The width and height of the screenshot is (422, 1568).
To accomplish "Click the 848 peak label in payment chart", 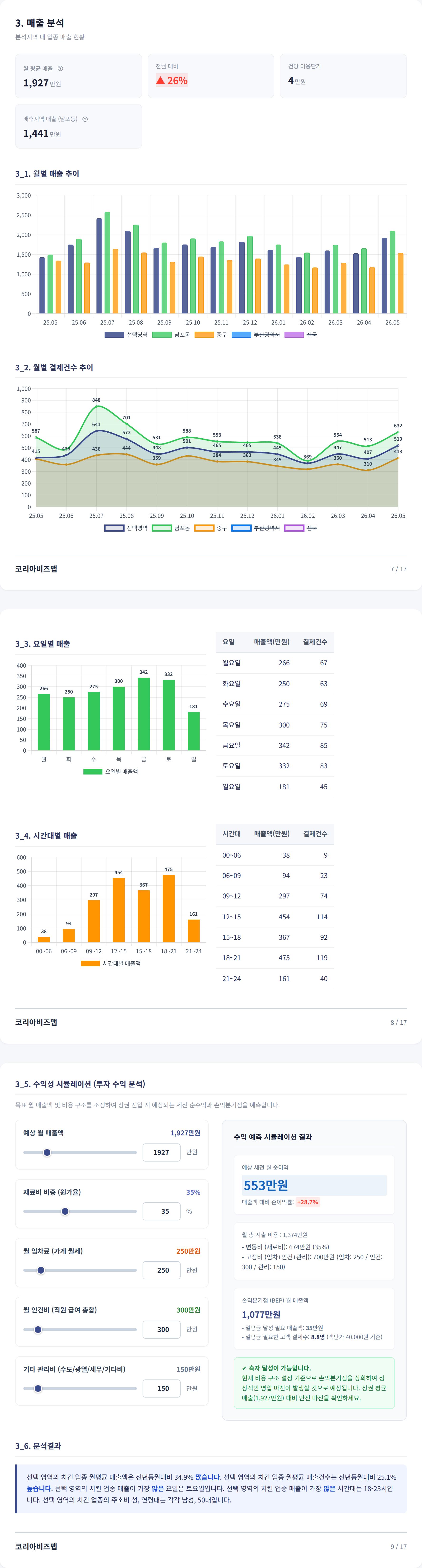I will click(x=96, y=400).
